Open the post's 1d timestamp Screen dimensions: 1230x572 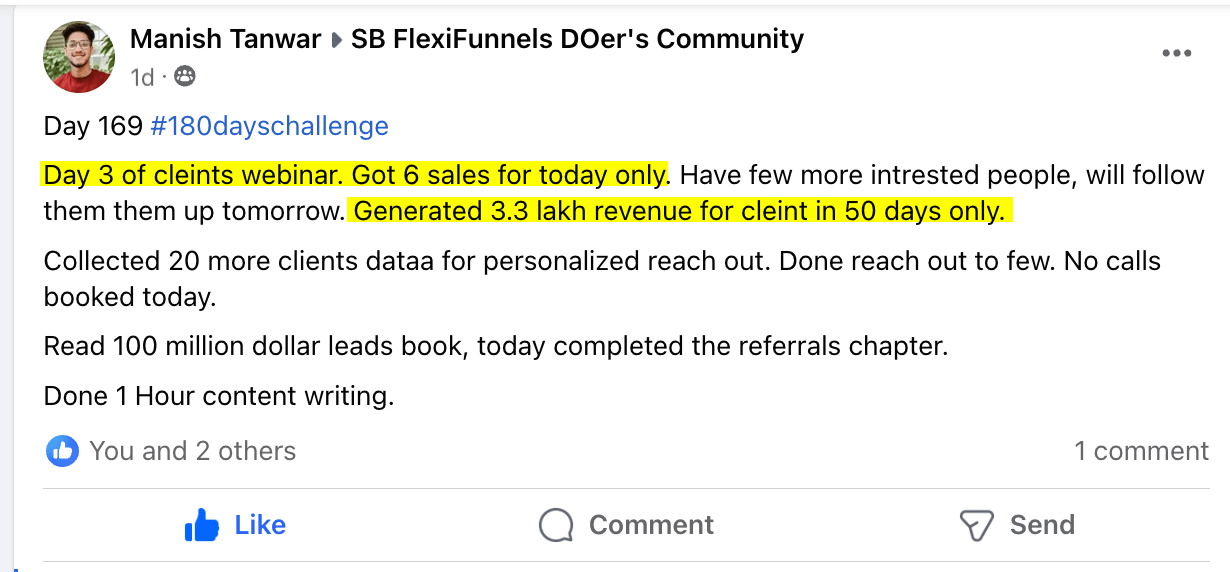[x=142, y=76]
